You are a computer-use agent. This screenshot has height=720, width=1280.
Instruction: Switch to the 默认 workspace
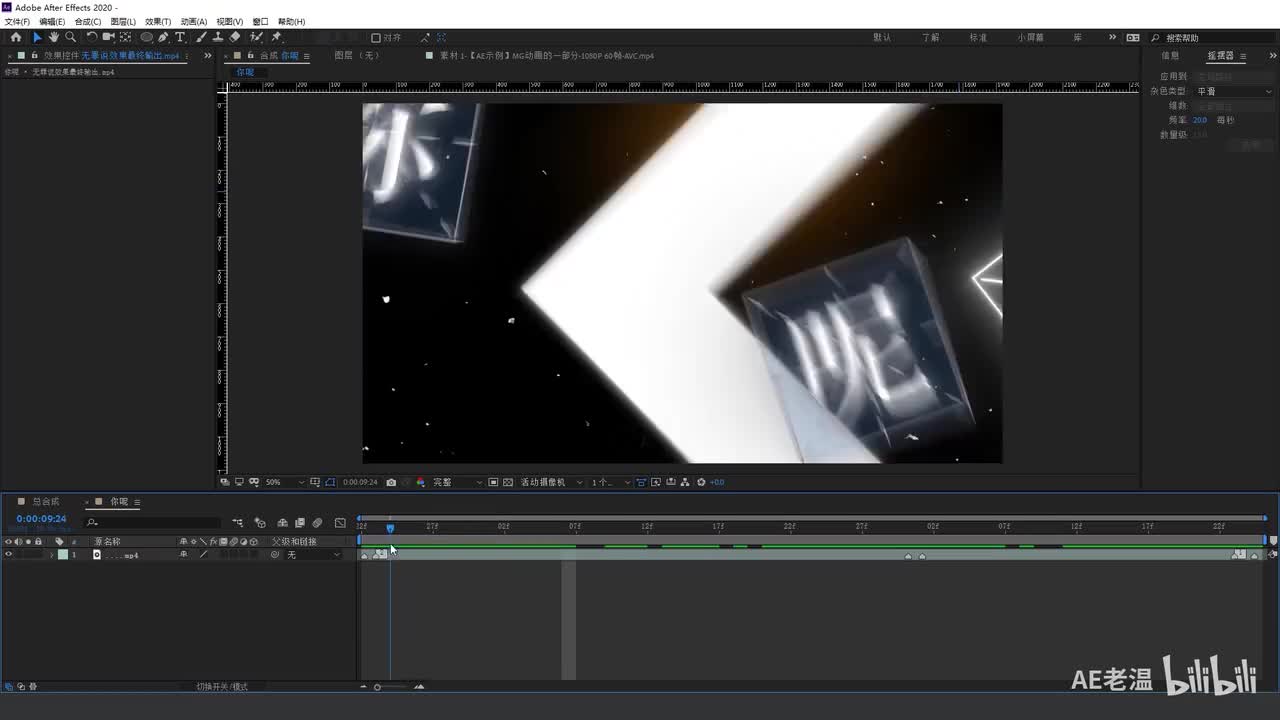[x=882, y=38]
